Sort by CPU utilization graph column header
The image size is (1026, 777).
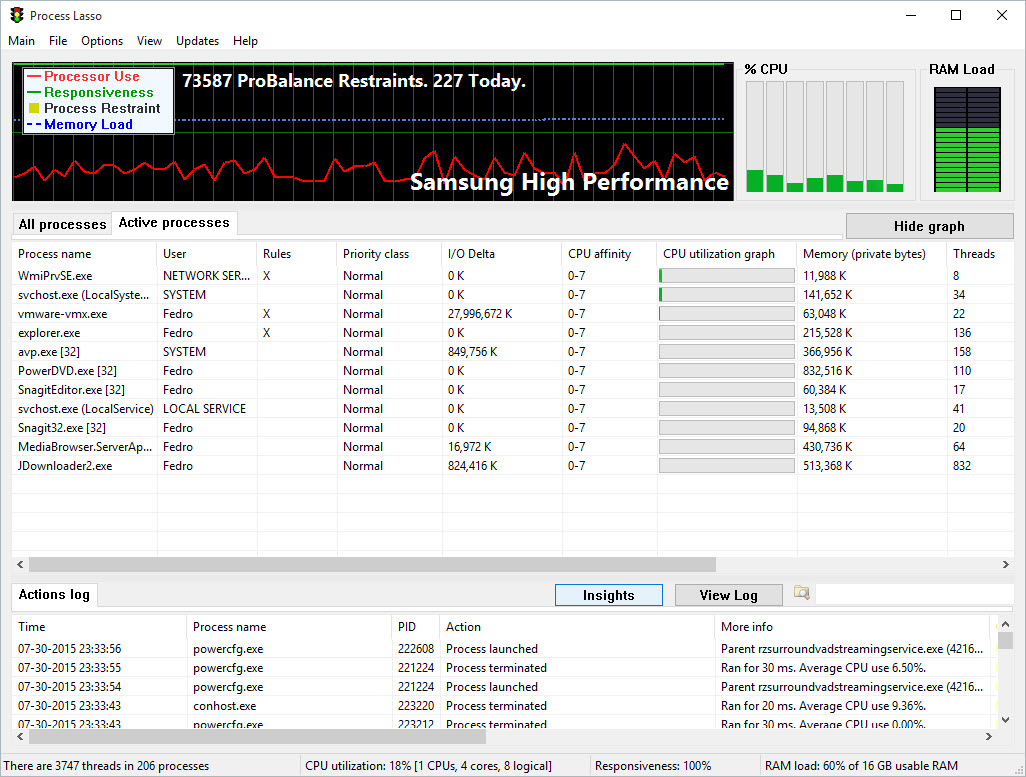click(727, 254)
